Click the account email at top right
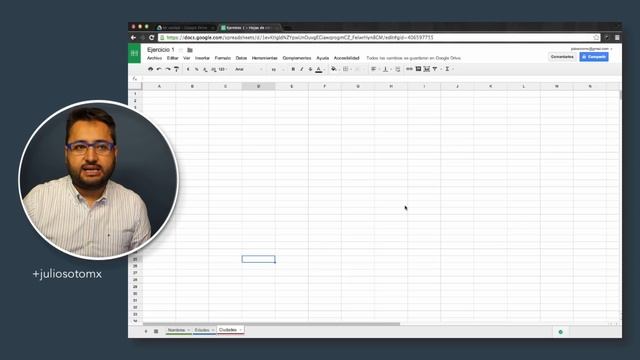 [x=591, y=49]
